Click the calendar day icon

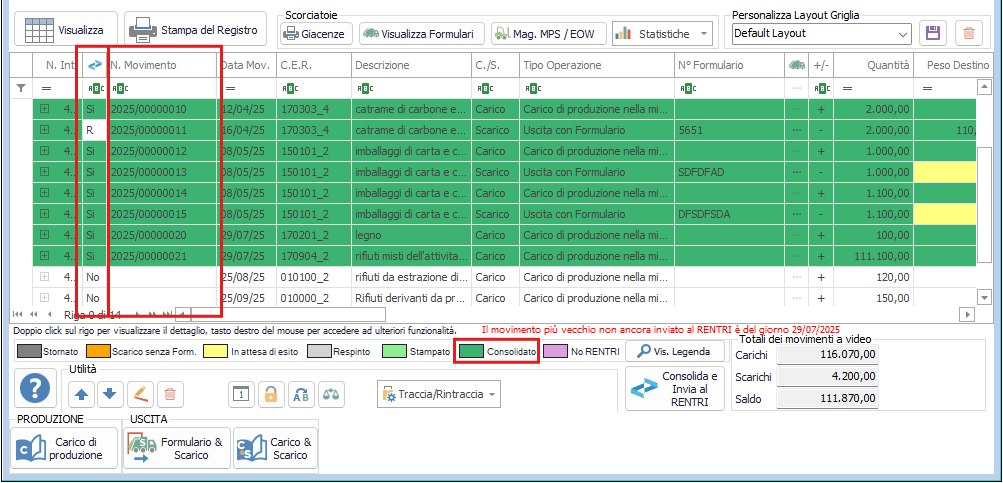tap(240, 394)
